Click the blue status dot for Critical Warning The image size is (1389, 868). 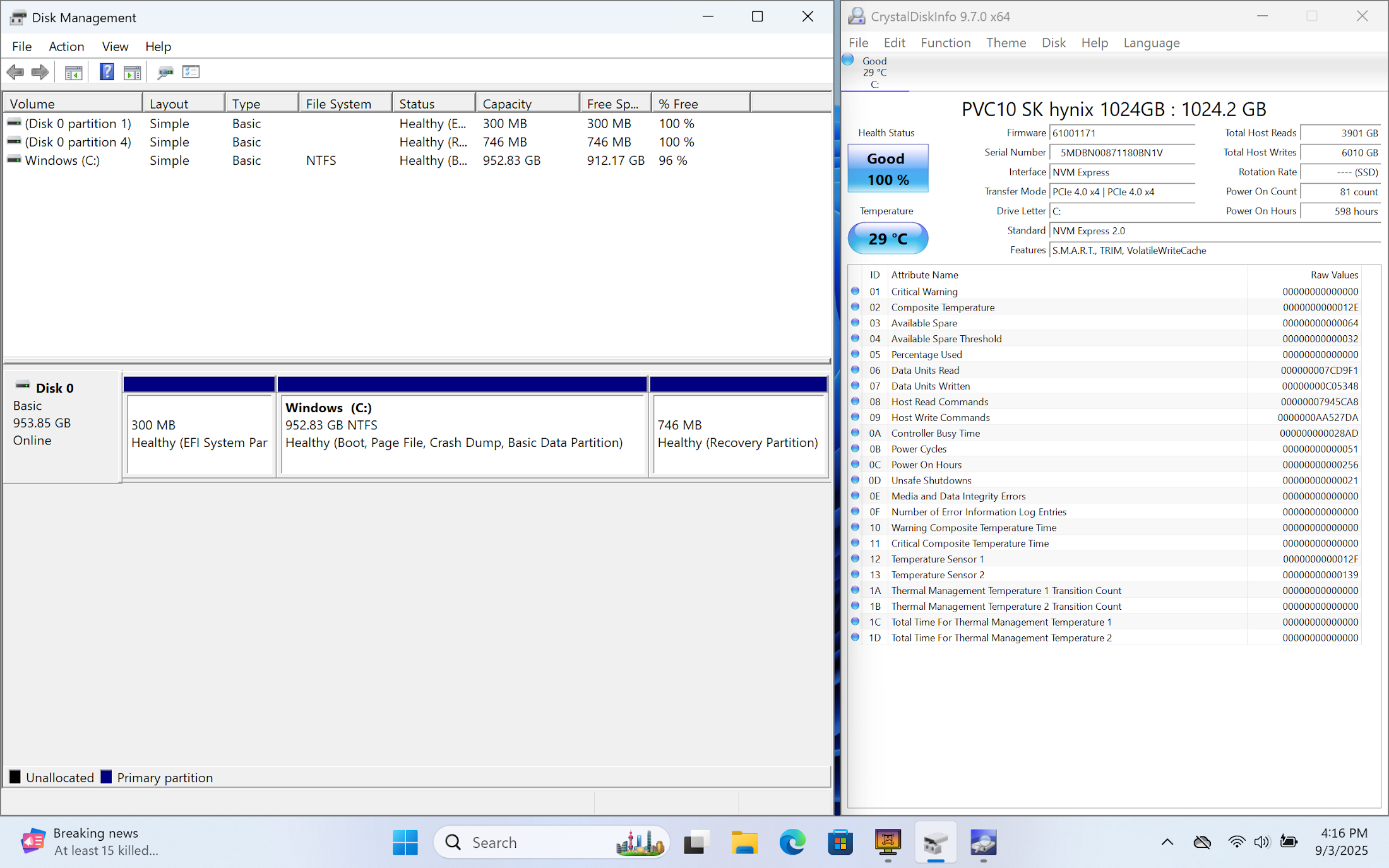(855, 291)
